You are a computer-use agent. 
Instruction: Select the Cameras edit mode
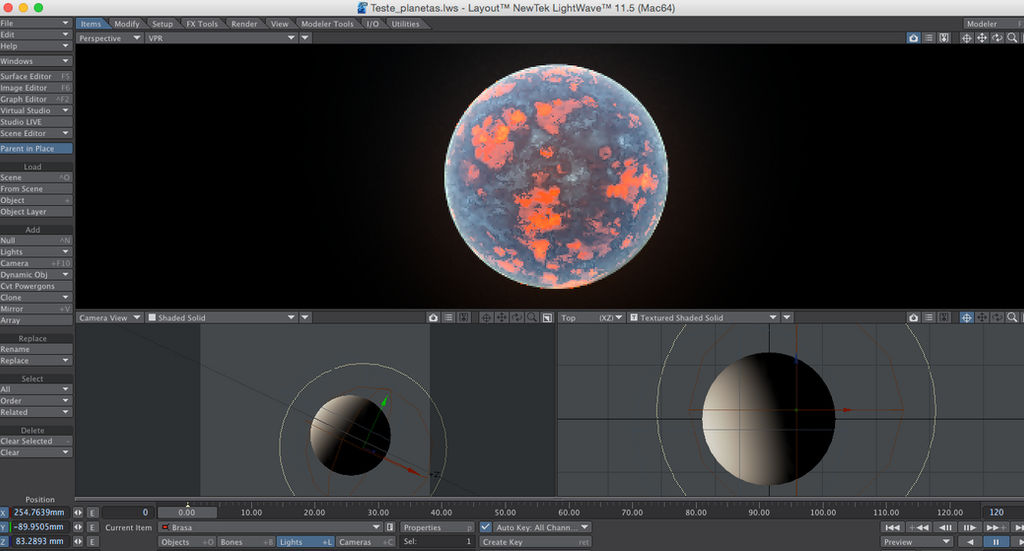coord(366,542)
